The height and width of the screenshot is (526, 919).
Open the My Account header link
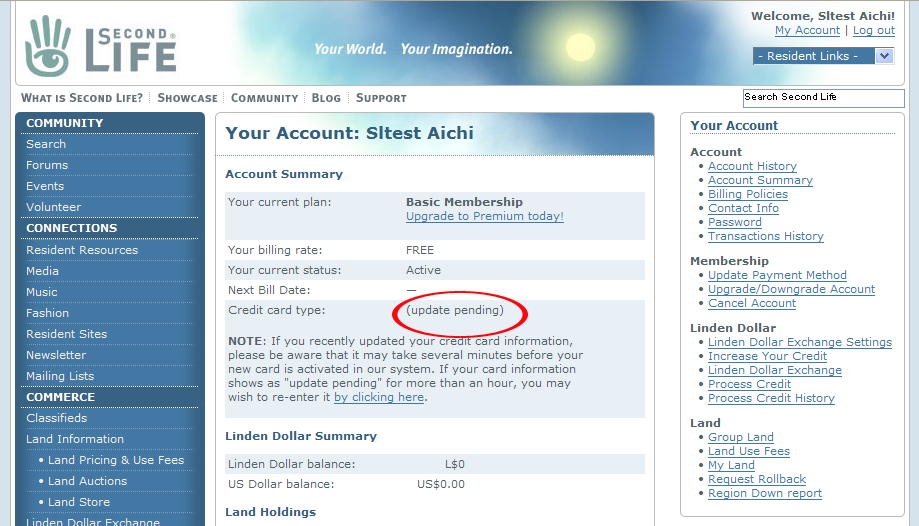tap(807, 31)
